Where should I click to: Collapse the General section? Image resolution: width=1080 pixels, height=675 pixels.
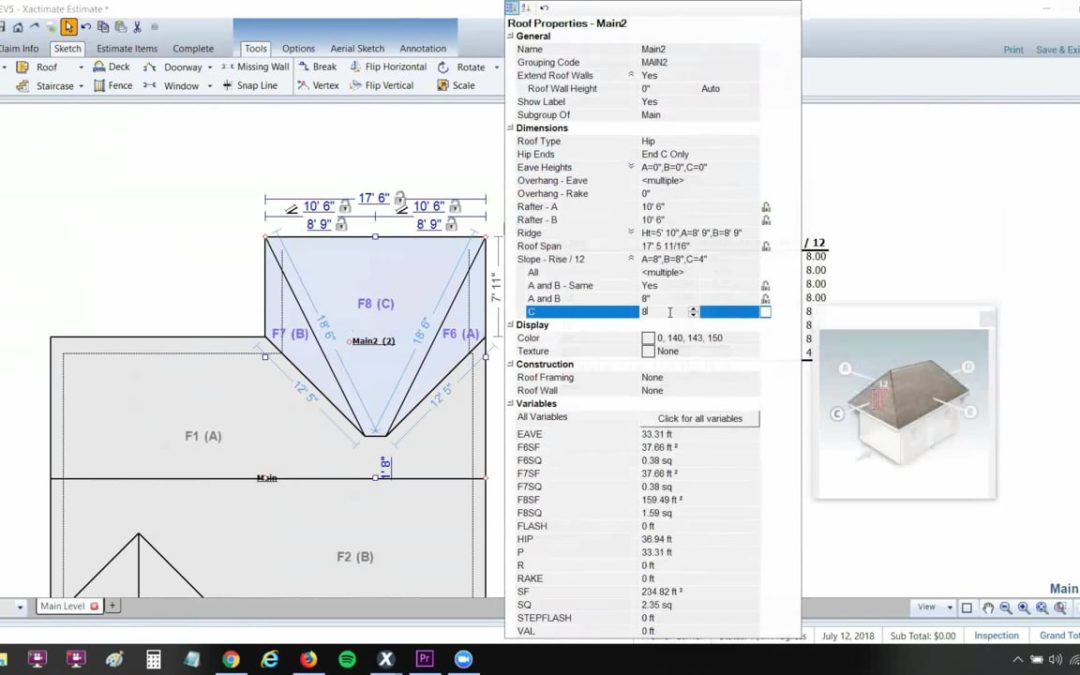tap(510, 36)
